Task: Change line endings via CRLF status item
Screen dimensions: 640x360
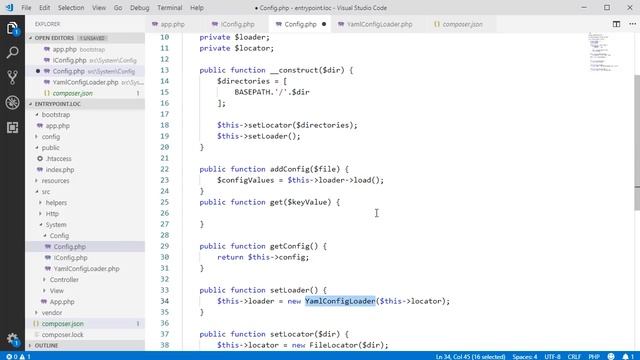Action: [x=573, y=356]
